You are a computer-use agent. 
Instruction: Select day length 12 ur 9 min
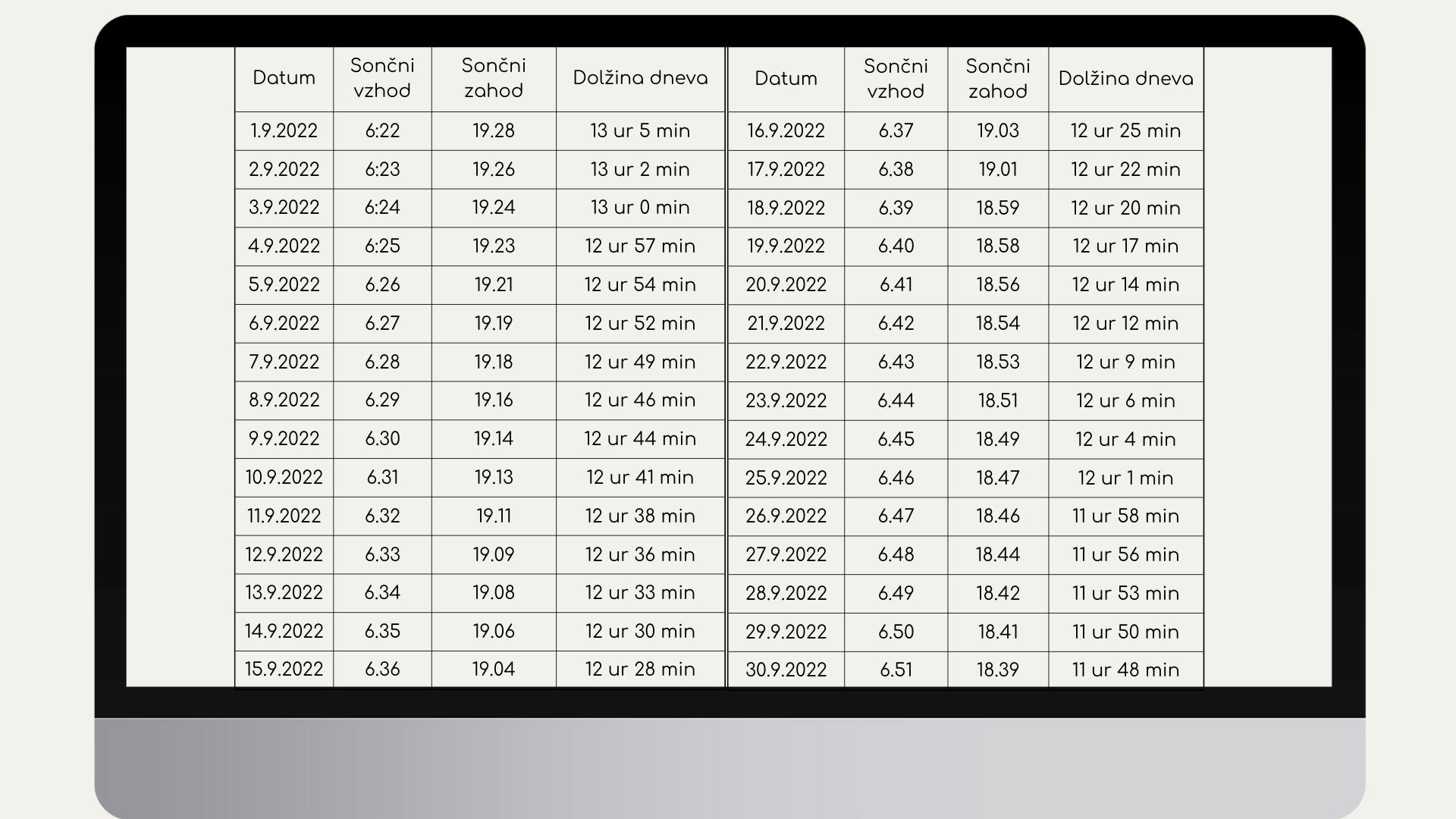[1125, 362]
